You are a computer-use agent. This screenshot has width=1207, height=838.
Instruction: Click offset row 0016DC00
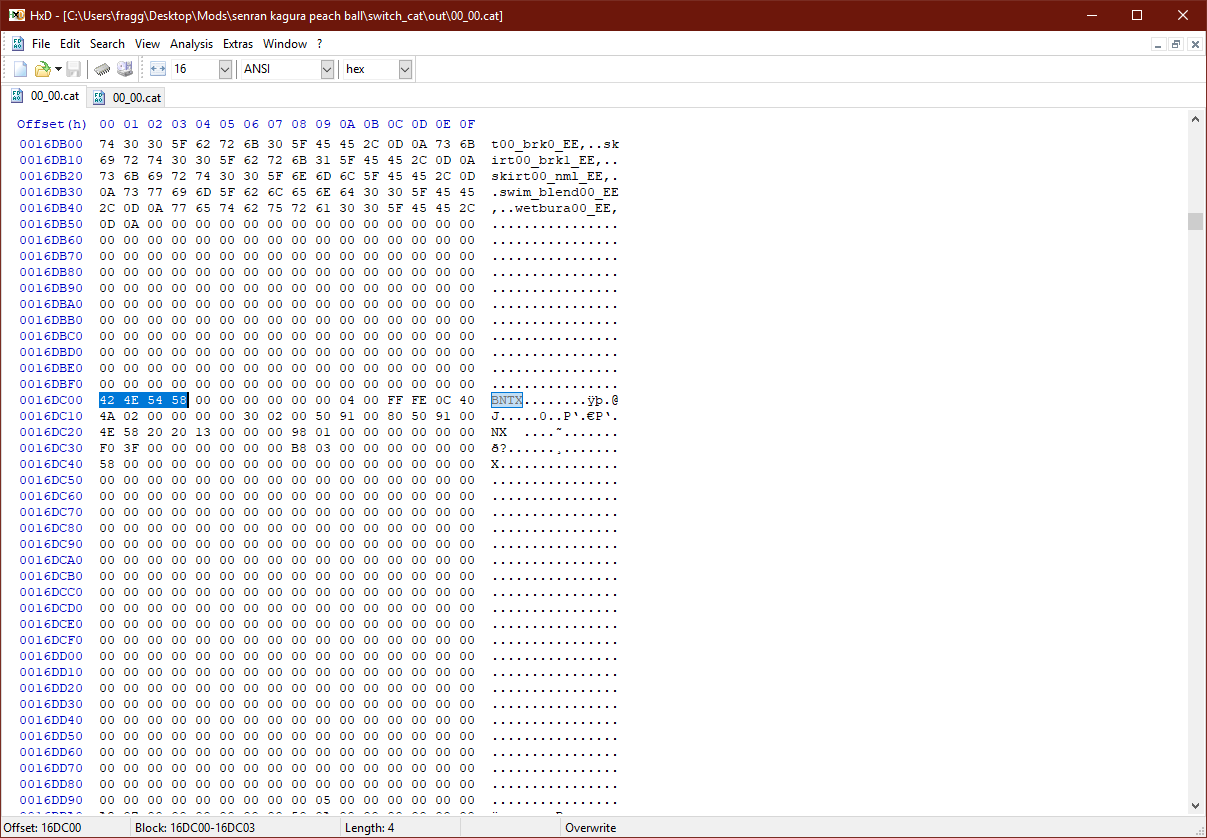[51, 400]
